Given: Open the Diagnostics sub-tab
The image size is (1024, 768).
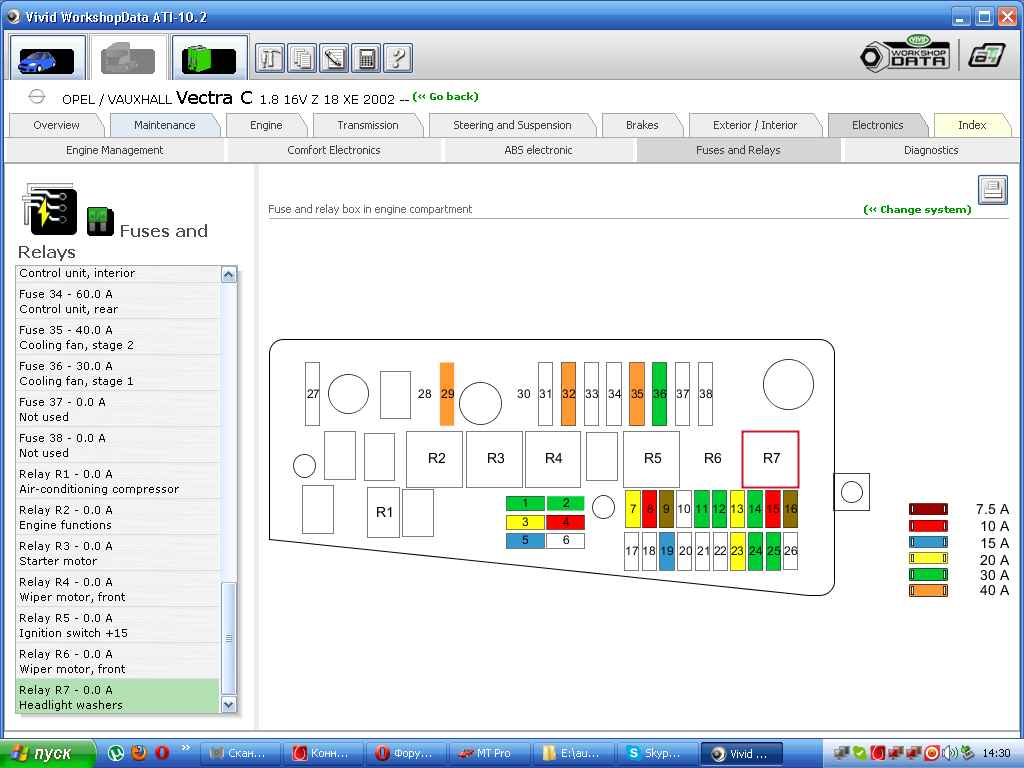Looking at the screenshot, I should [931, 150].
